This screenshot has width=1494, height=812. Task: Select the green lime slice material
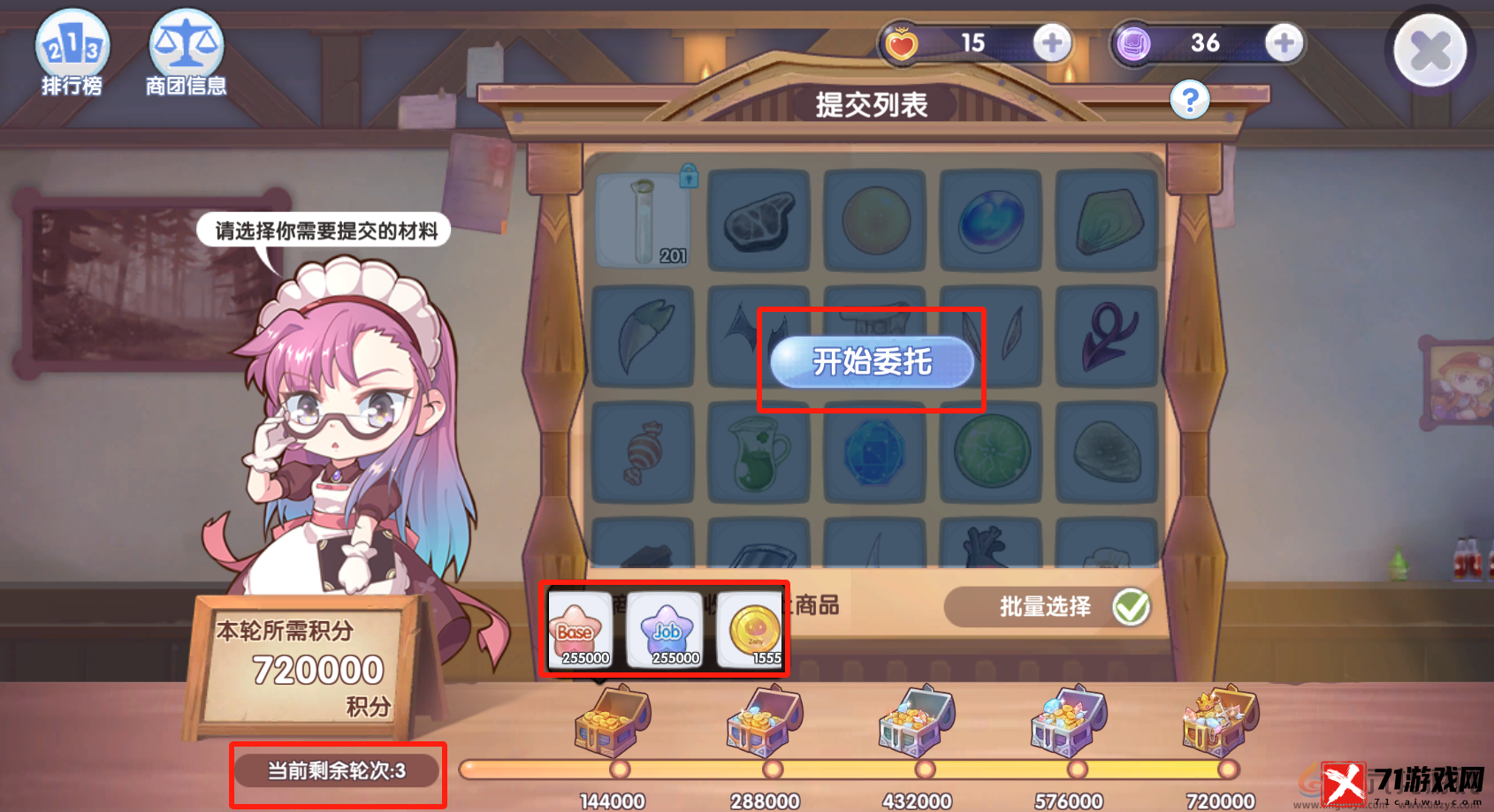990,451
